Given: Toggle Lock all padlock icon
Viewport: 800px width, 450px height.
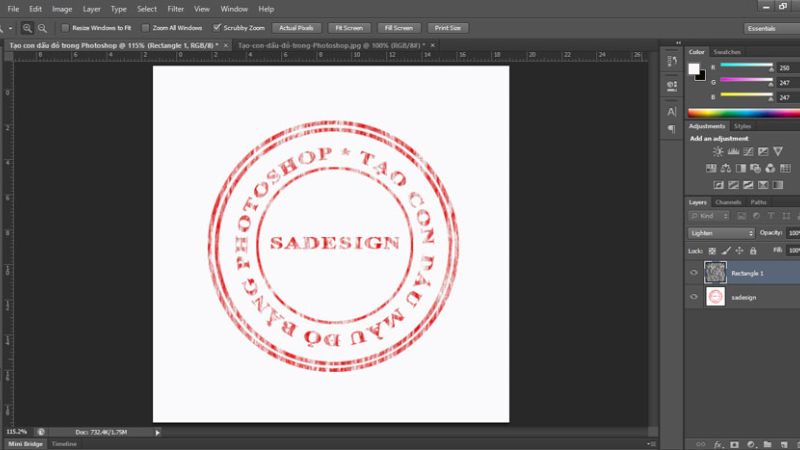Looking at the screenshot, I should (753, 251).
